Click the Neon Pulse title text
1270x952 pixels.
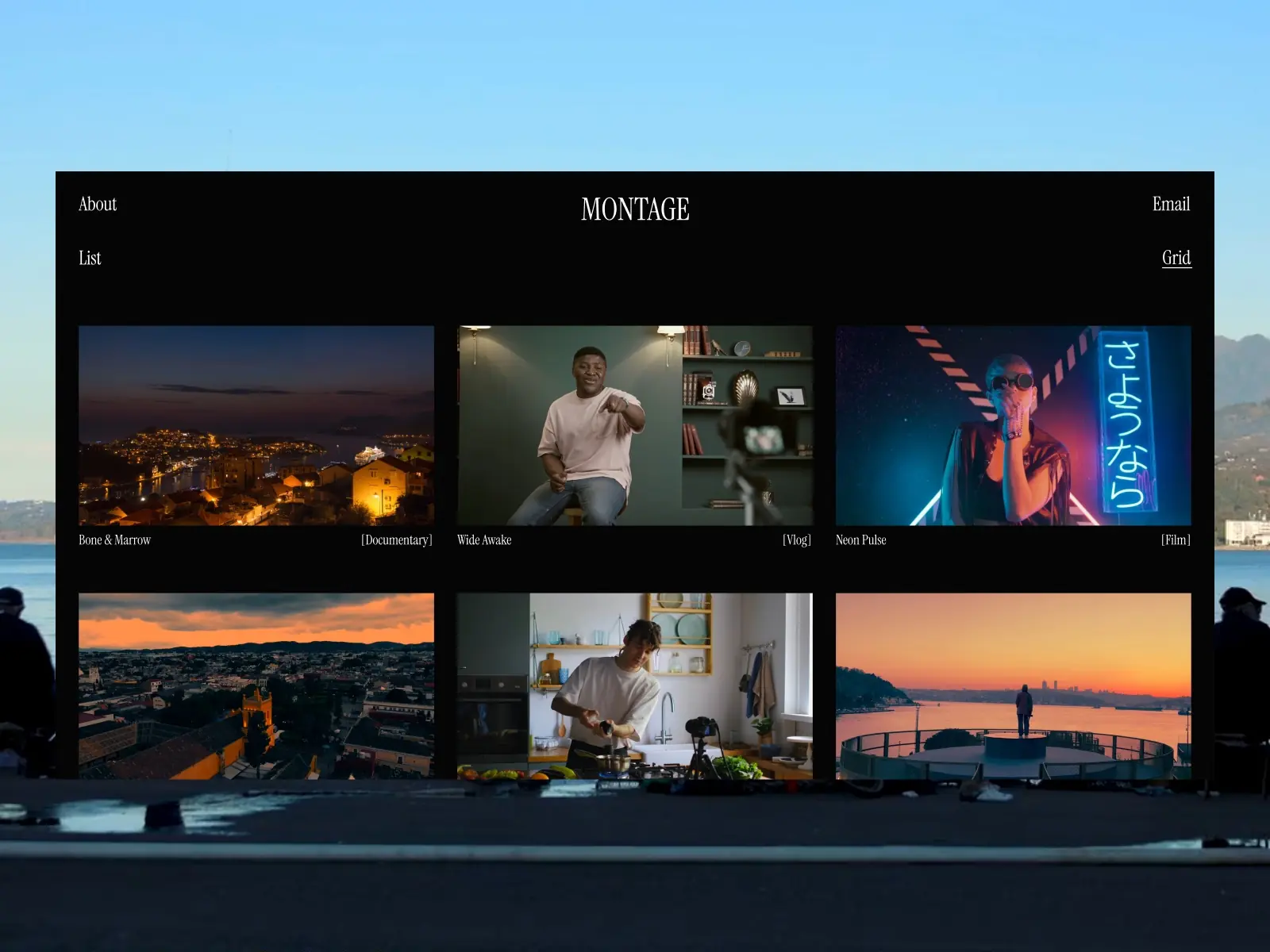tap(861, 540)
